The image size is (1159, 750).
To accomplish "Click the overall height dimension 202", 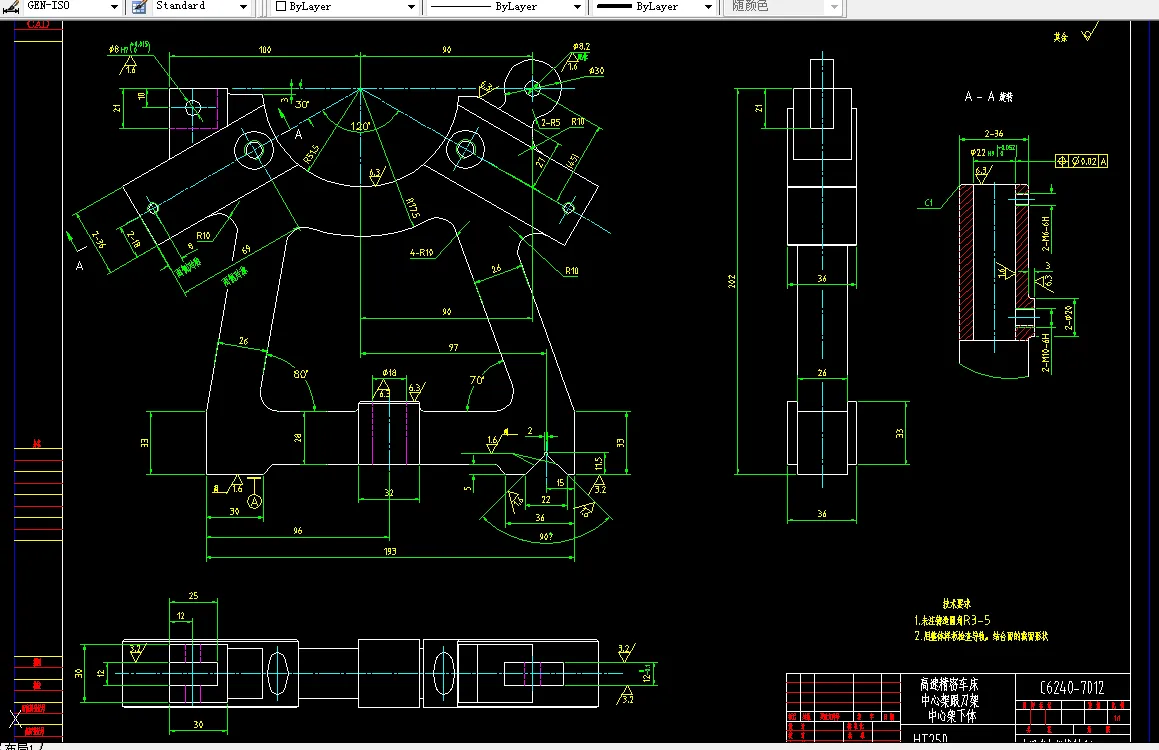I will pos(731,282).
